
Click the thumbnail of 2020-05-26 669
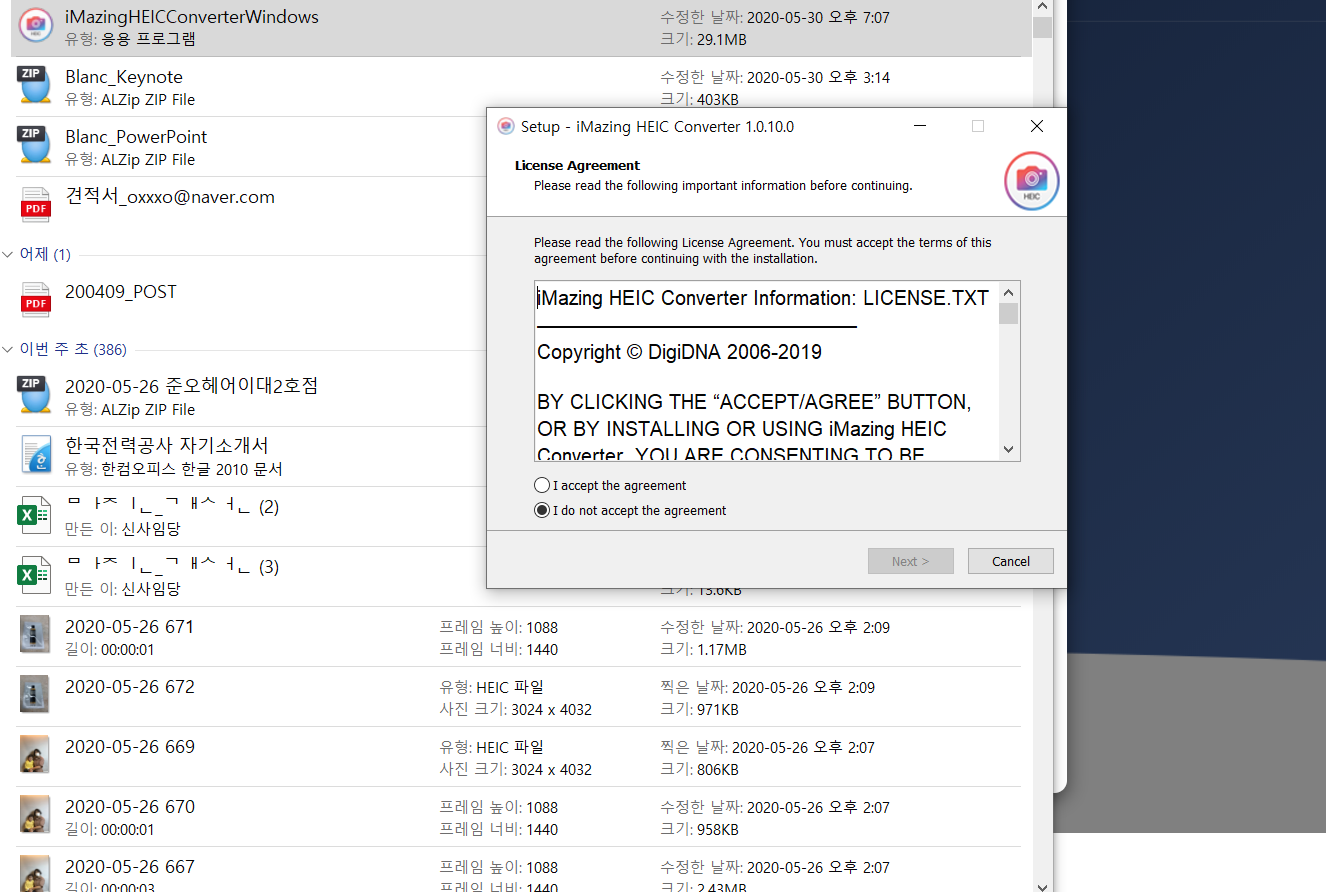click(x=34, y=754)
